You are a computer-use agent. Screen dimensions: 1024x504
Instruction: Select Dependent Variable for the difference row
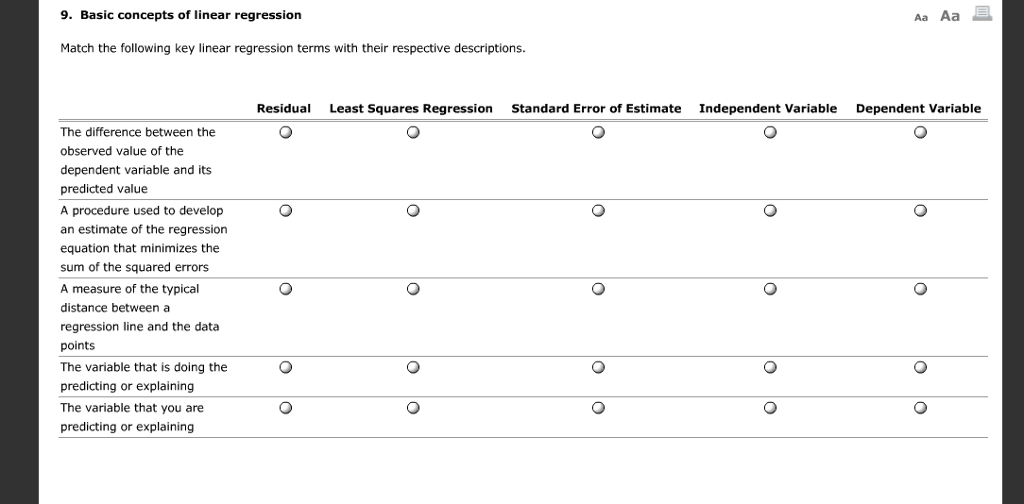(920, 133)
